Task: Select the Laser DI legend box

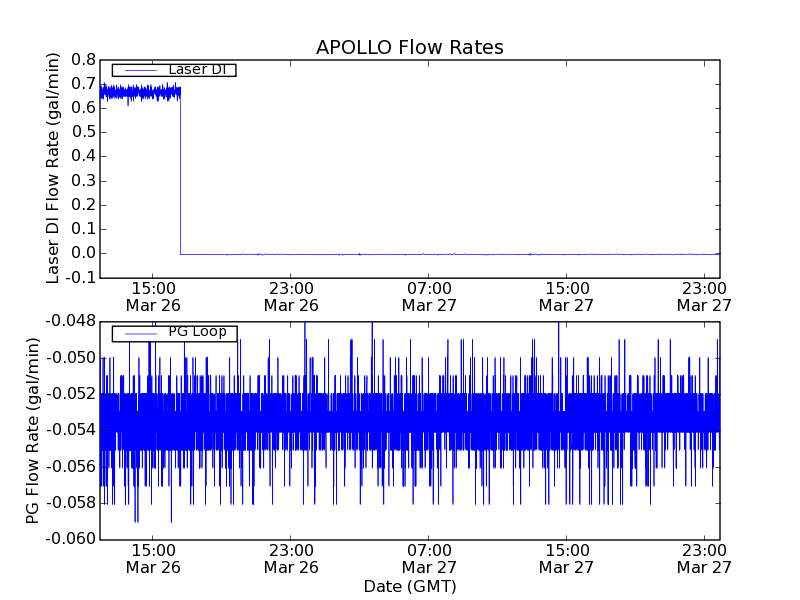Action: click(173, 70)
